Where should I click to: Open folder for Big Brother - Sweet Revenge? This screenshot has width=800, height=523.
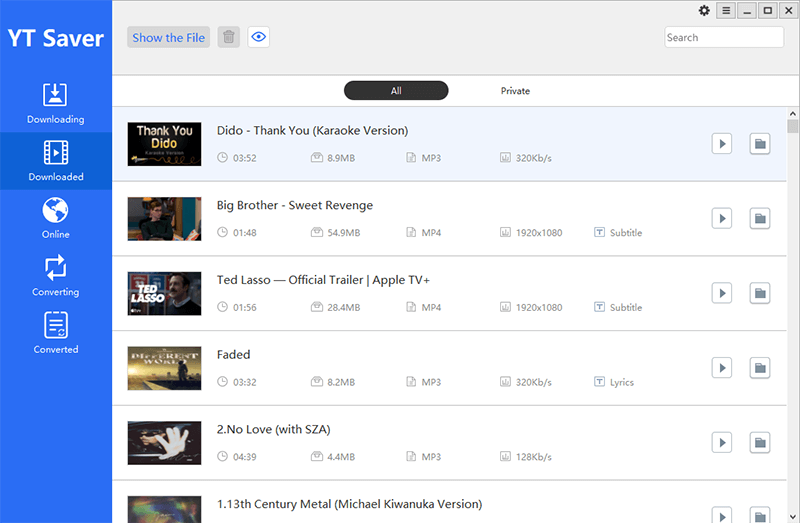pos(760,218)
